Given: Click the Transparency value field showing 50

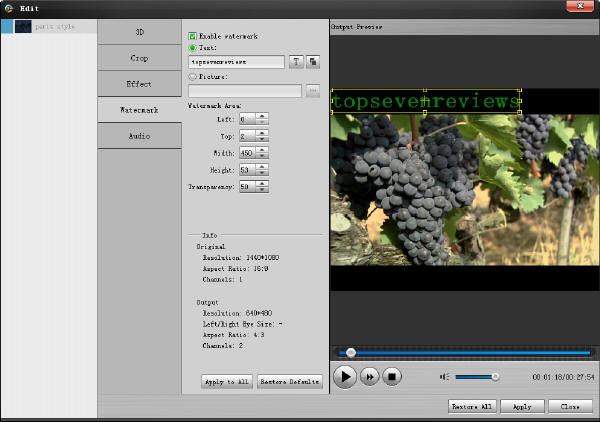Looking at the screenshot, I should (x=248, y=186).
